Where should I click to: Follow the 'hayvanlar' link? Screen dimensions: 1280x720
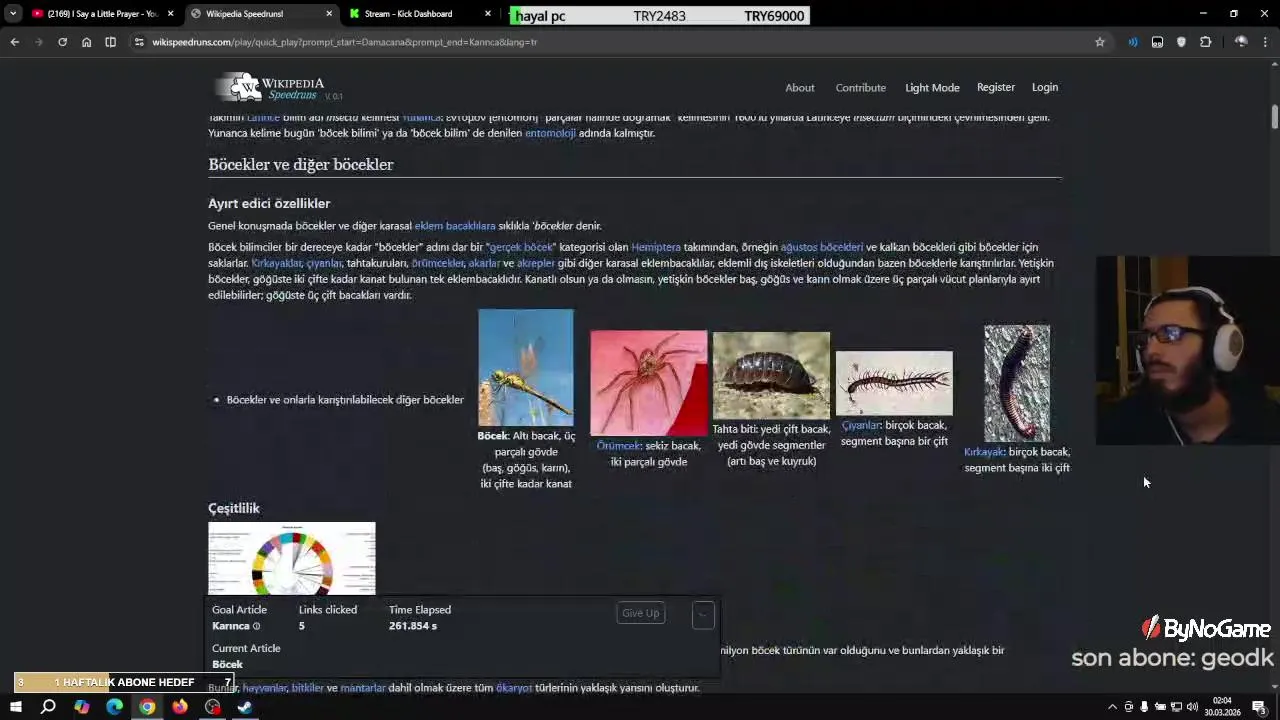click(264, 688)
